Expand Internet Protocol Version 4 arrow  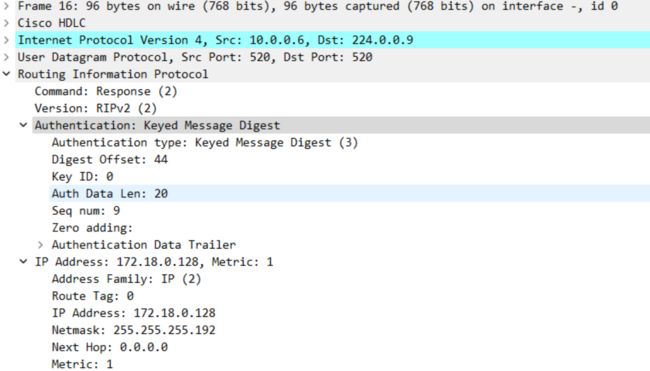click(6, 40)
